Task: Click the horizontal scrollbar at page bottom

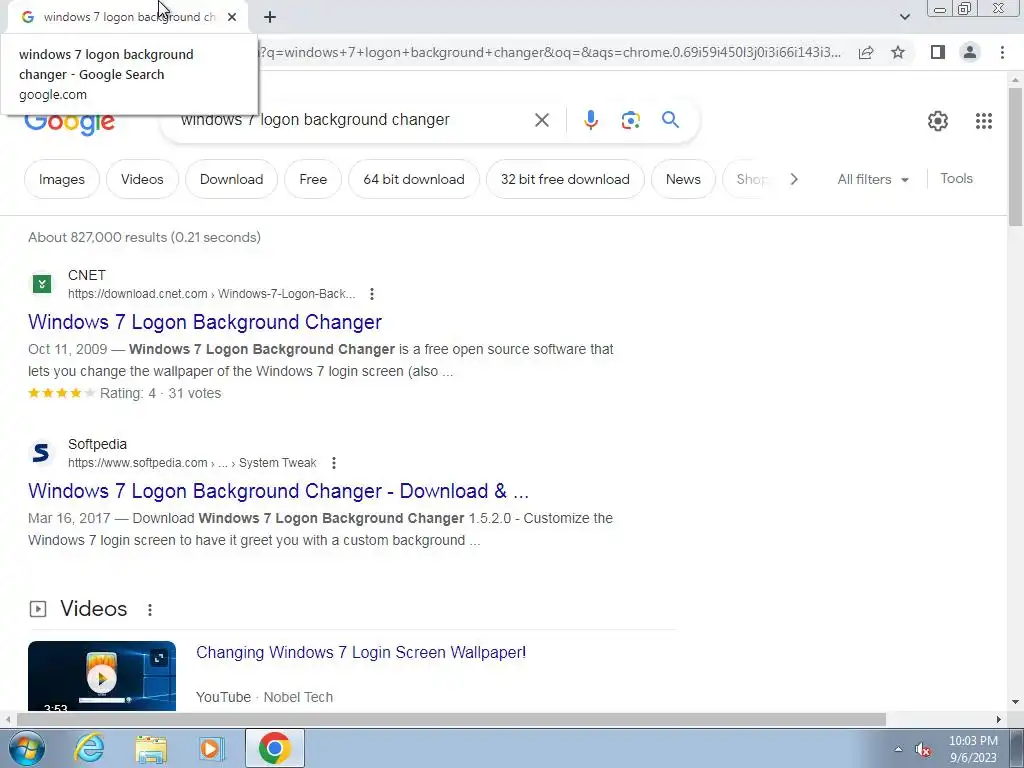Action: point(451,720)
